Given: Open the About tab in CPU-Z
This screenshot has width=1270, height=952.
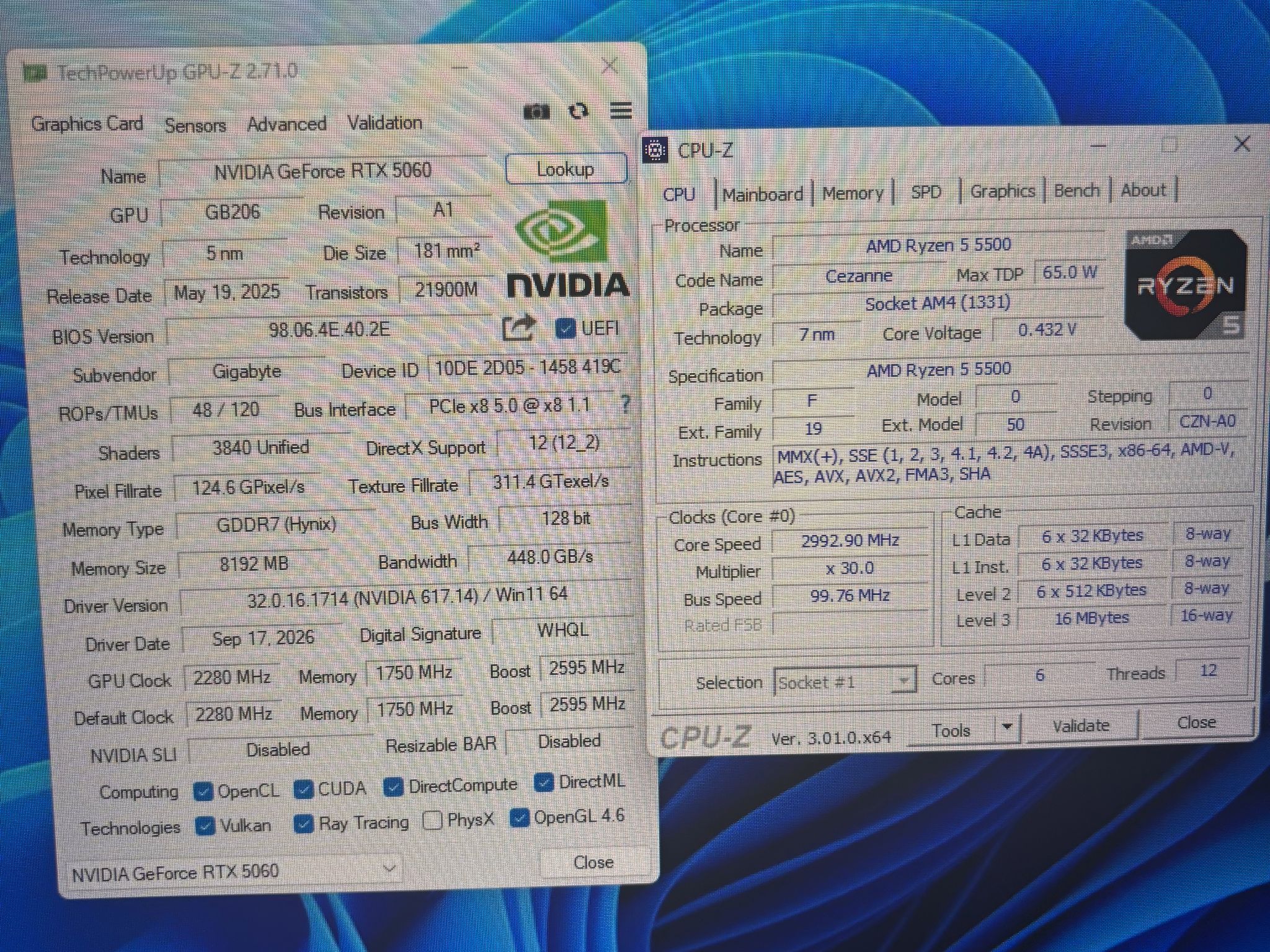Looking at the screenshot, I should pos(1143,190).
